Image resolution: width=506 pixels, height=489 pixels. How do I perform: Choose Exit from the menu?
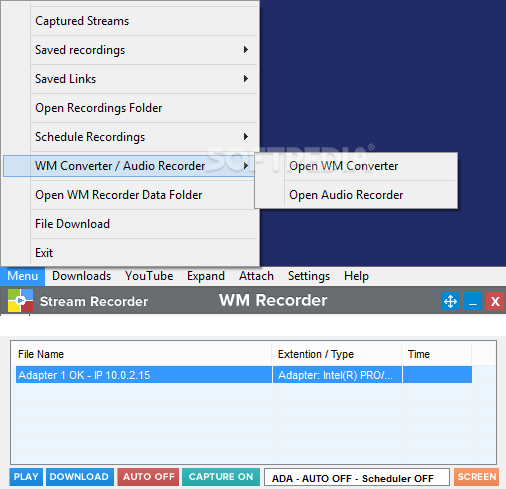(x=130, y=253)
